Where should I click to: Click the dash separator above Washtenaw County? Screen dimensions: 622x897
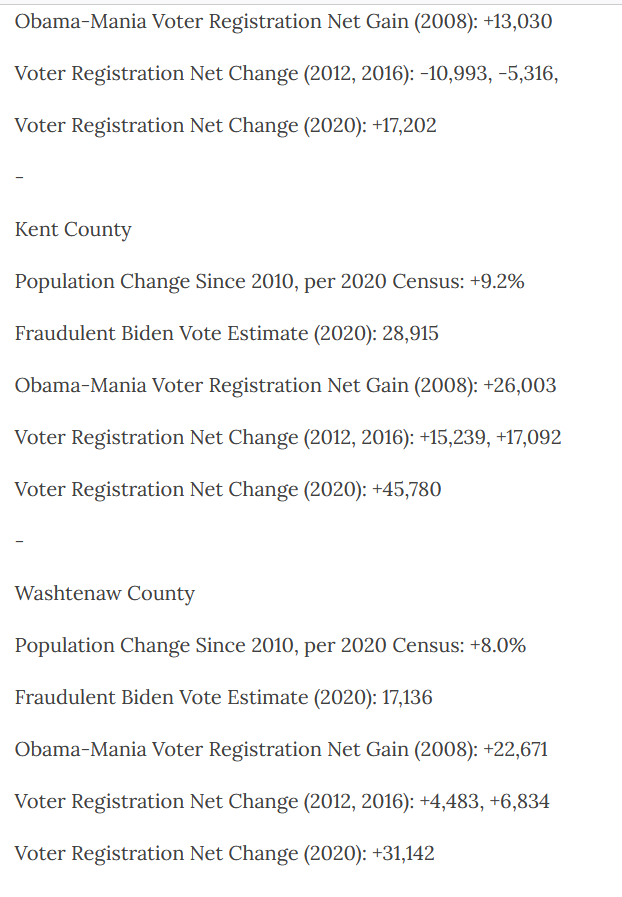pos(19,542)
